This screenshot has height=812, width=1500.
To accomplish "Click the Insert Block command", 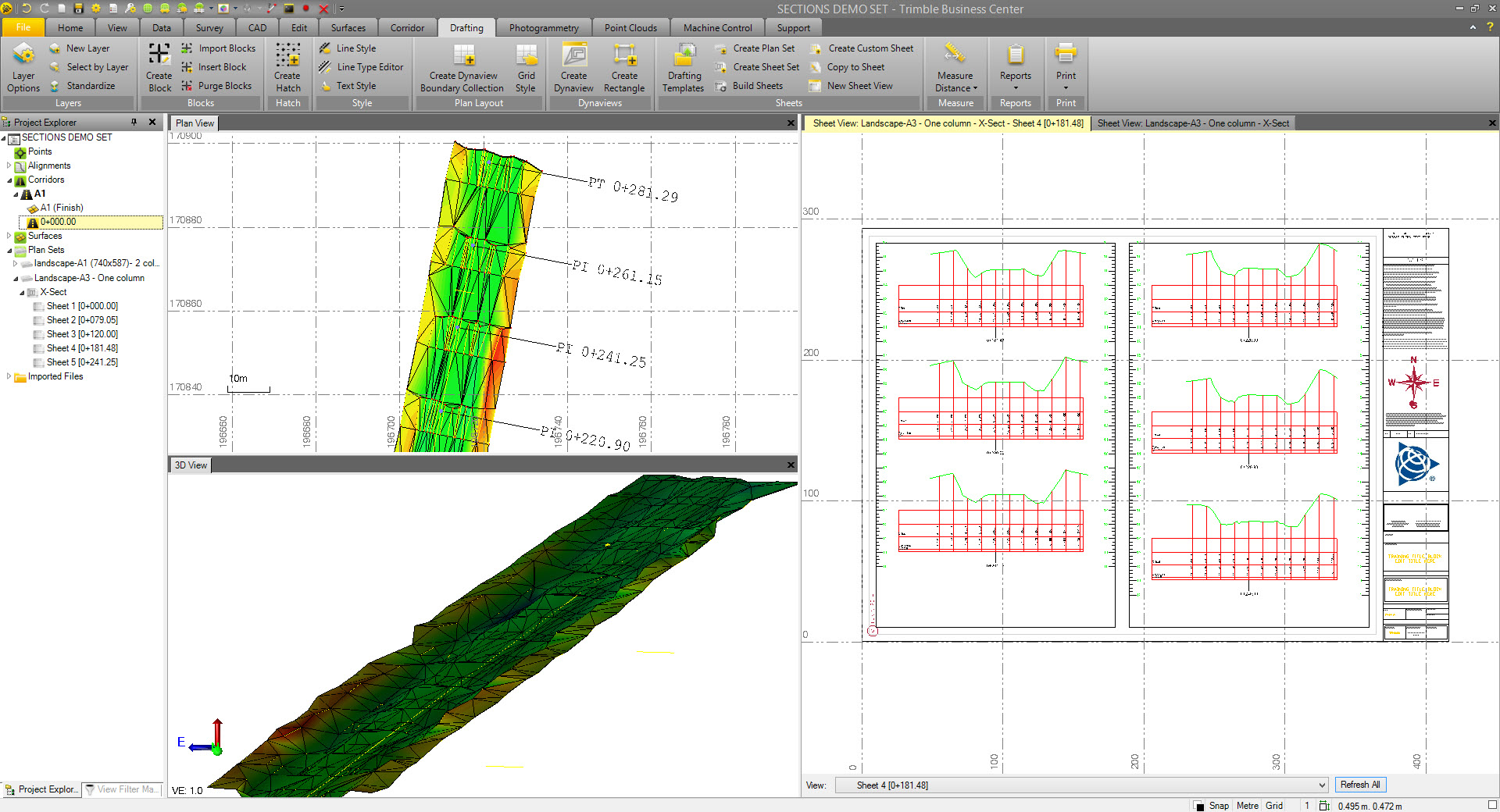I will tap(214, 67).
